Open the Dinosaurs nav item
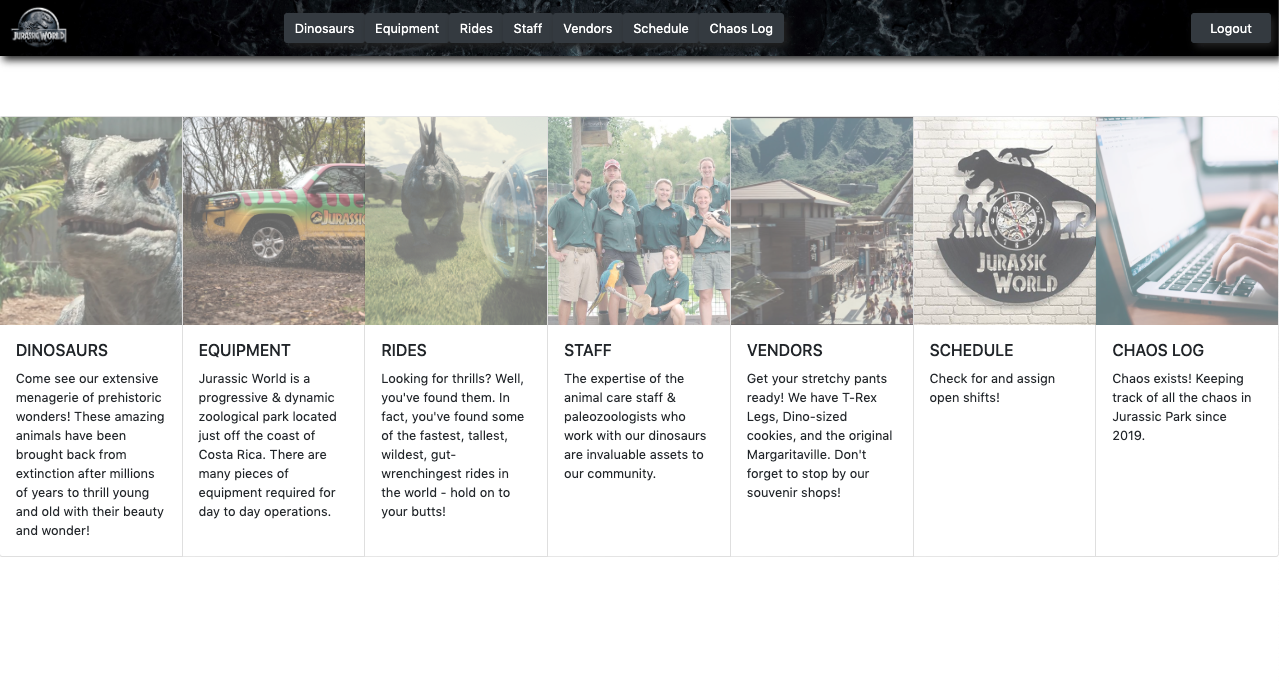 pos(324,28)
